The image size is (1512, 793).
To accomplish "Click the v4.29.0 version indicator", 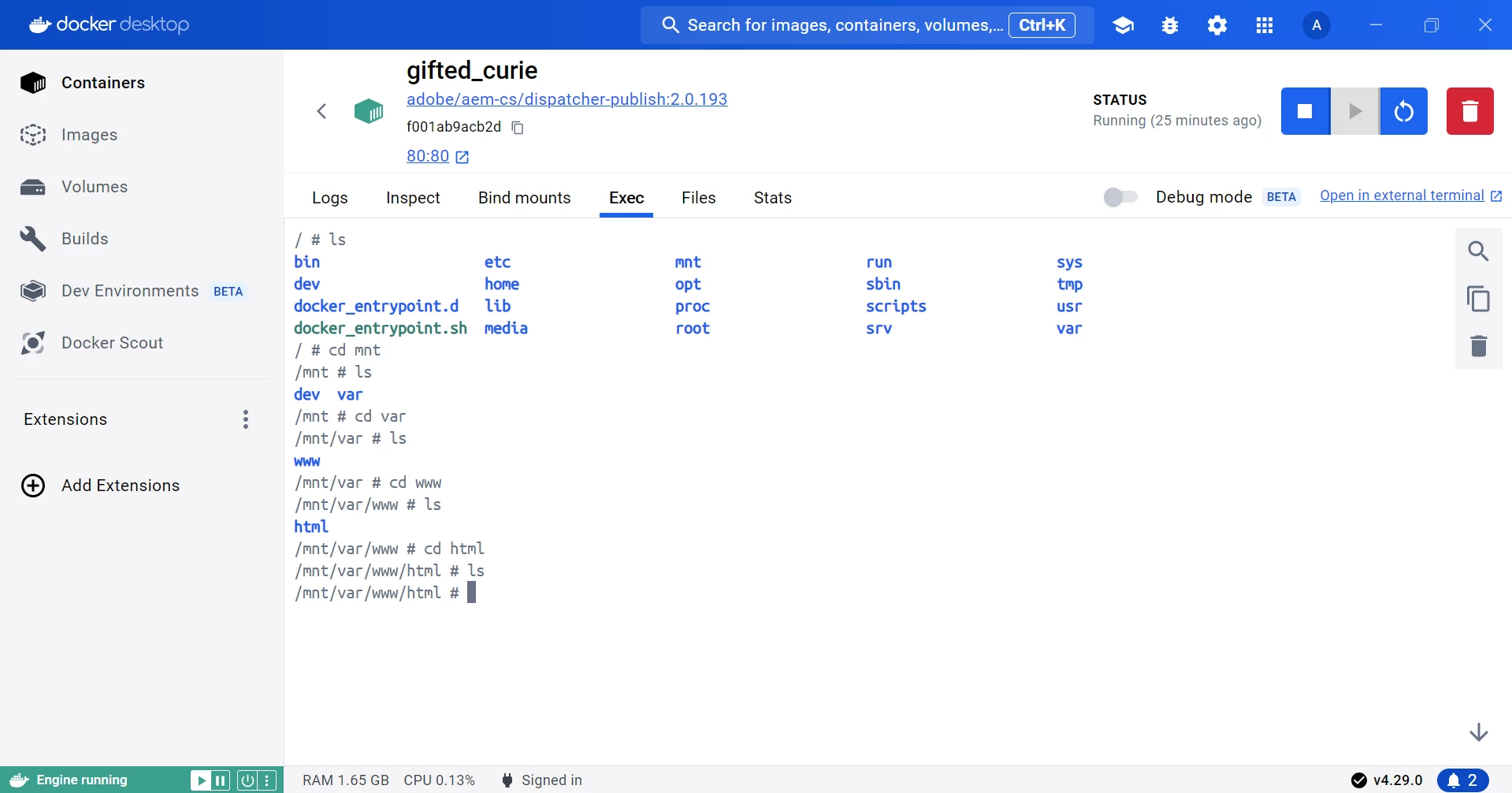I will click(x=1387, y=780).
